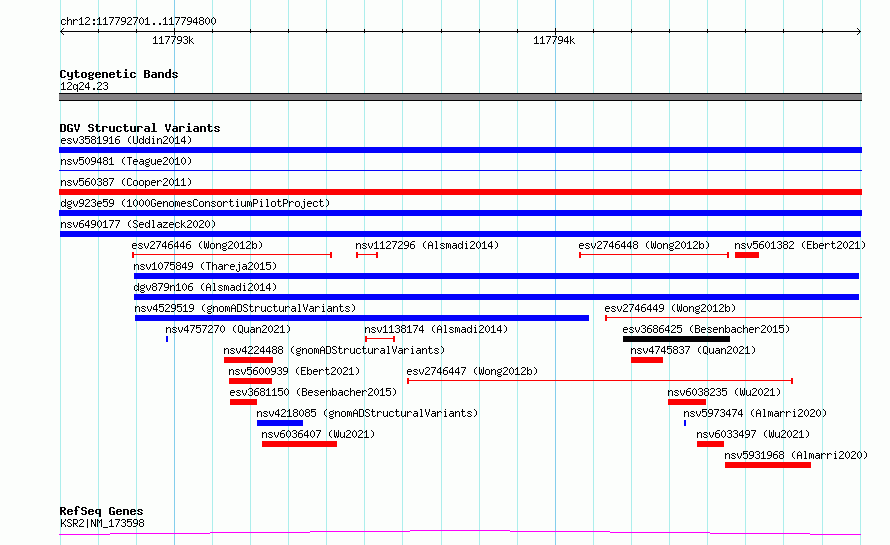The image size is (890, 545).
Task: Click the magenta KSR2 gene track line
Action: [x=460, y=533]
